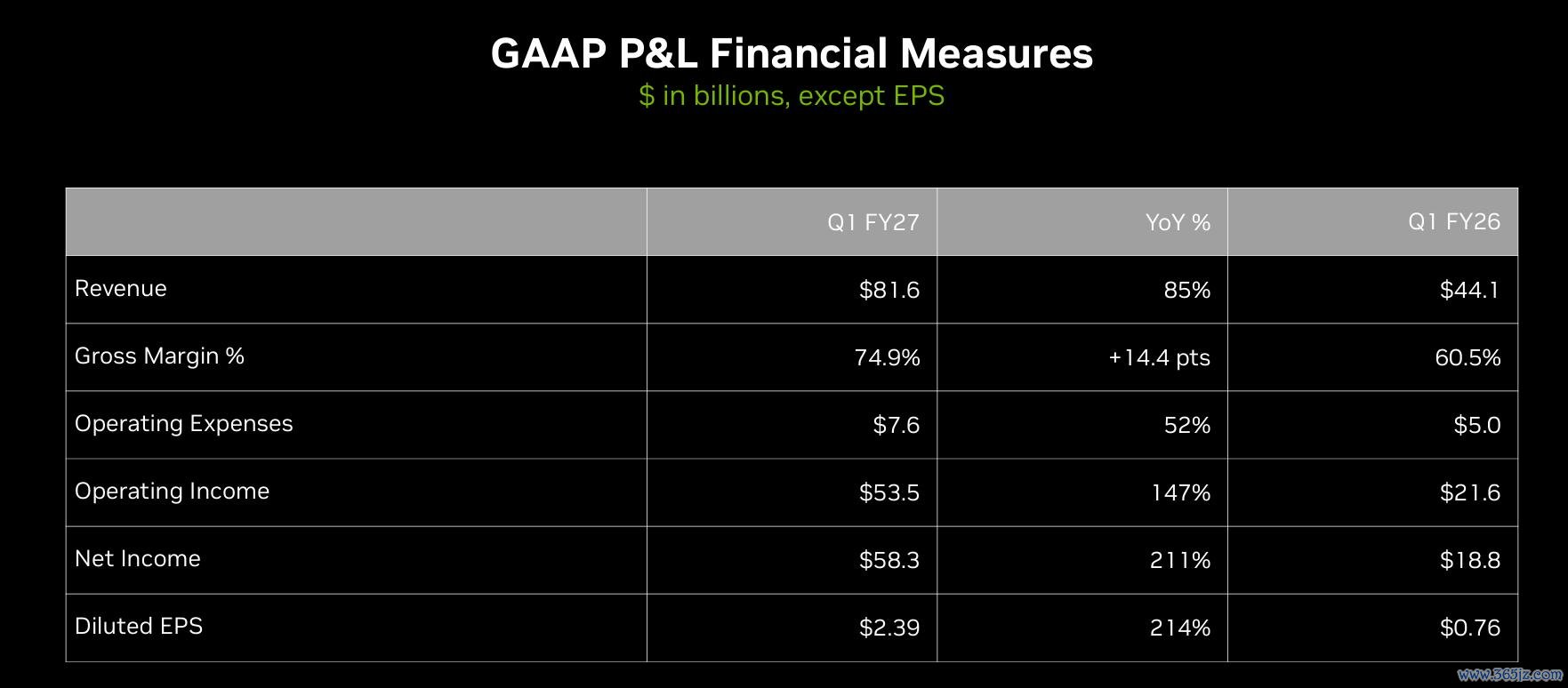The image size is (1568, 688).
Task: Select the 85% revenue growth cell
Action: (x=1187, y=290)
